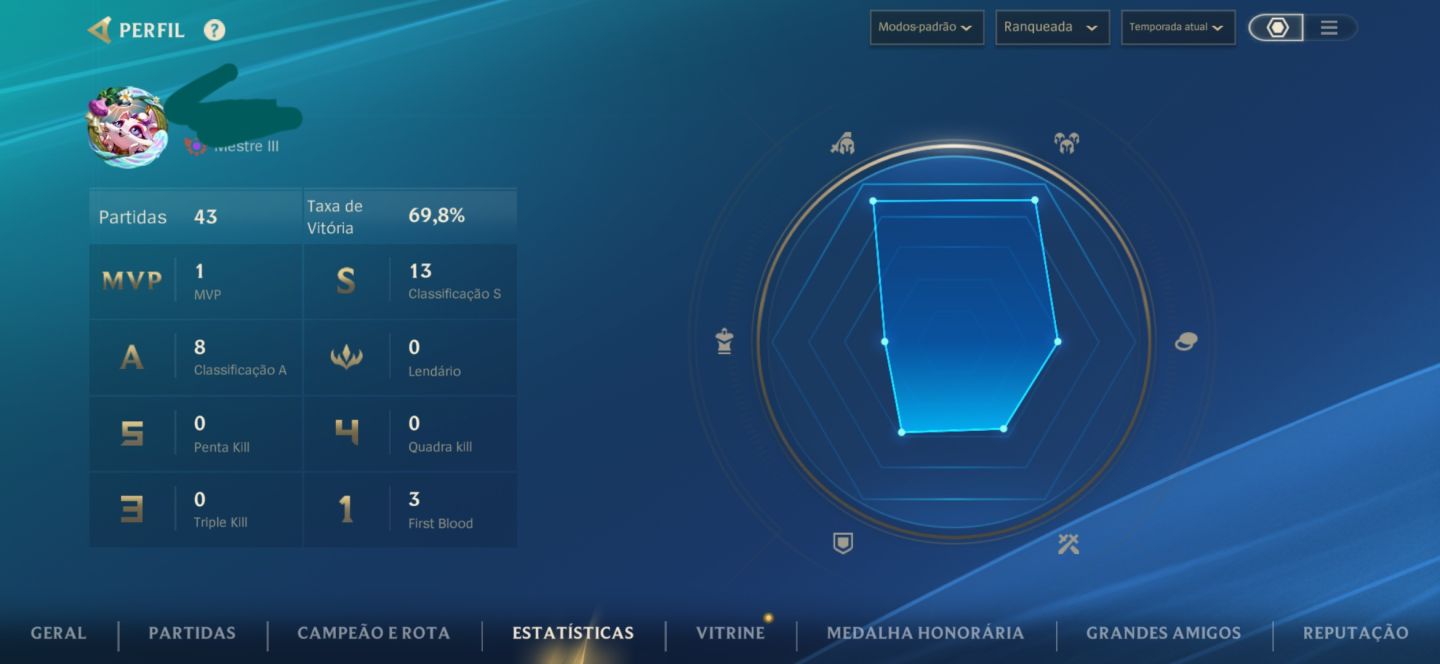Tap the Quadra kill 4 emblem
The image size is (1440, 664).
pos(346,433)
